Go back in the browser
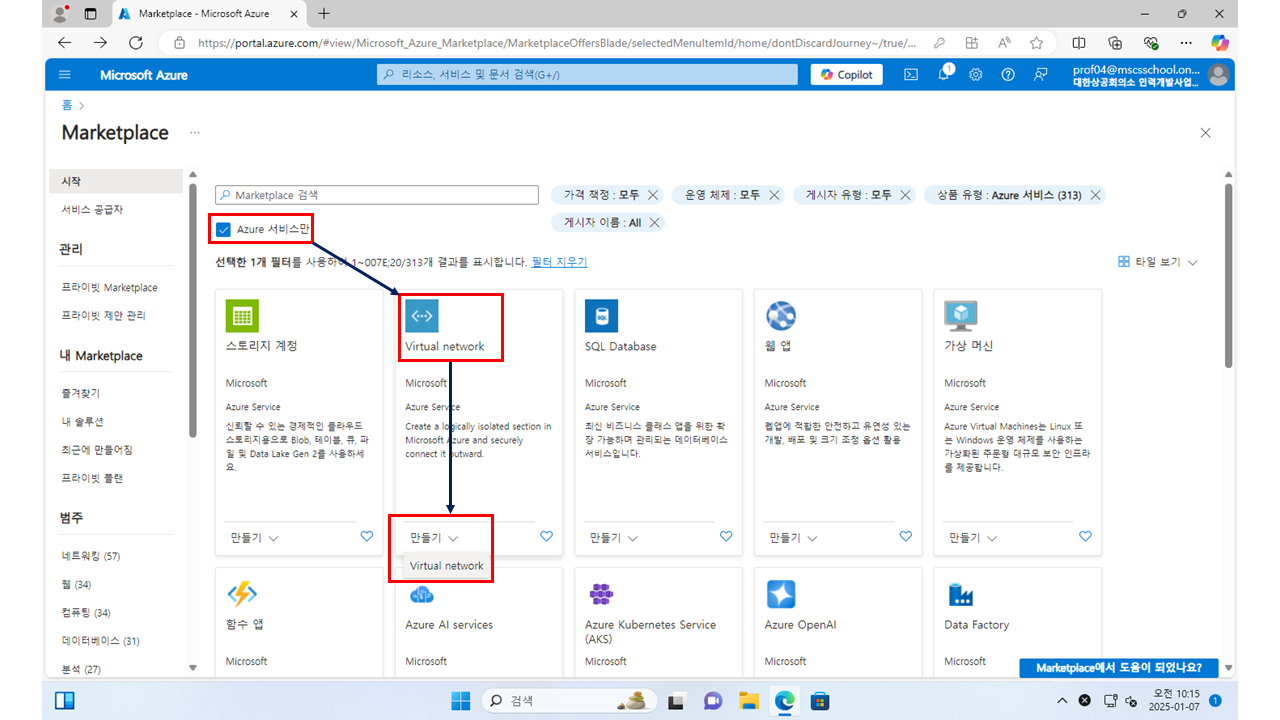Image resolution: width=1280 pixels, height=720 pixels. (x=64, y=43)
